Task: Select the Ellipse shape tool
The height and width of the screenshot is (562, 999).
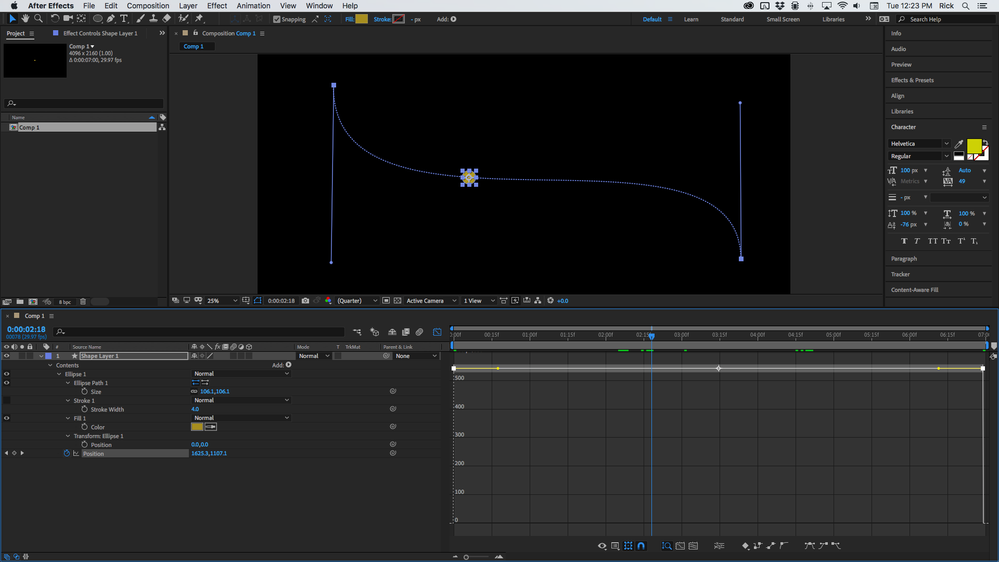Action: pos(97,19)
